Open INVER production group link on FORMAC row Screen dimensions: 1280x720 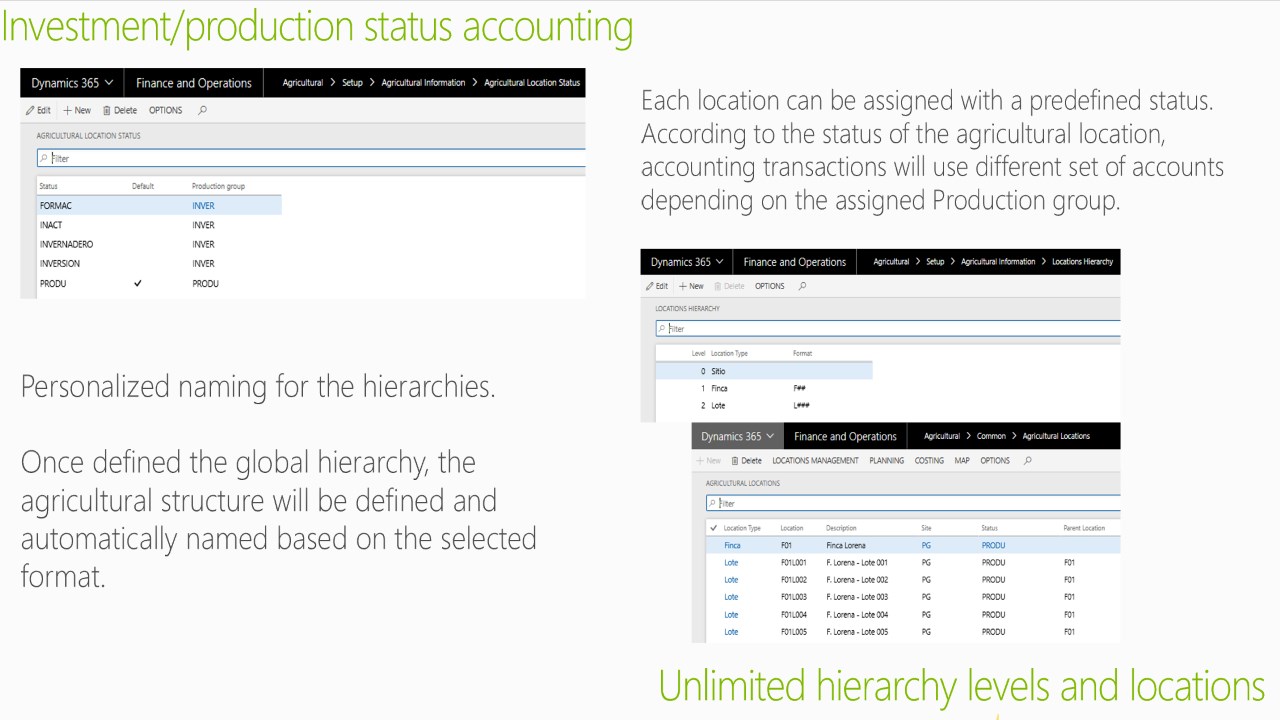click(x=203, y=206)
